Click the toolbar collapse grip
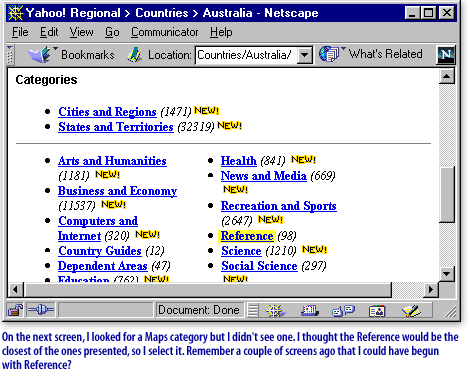470x390 pixels. coord(10,55)
